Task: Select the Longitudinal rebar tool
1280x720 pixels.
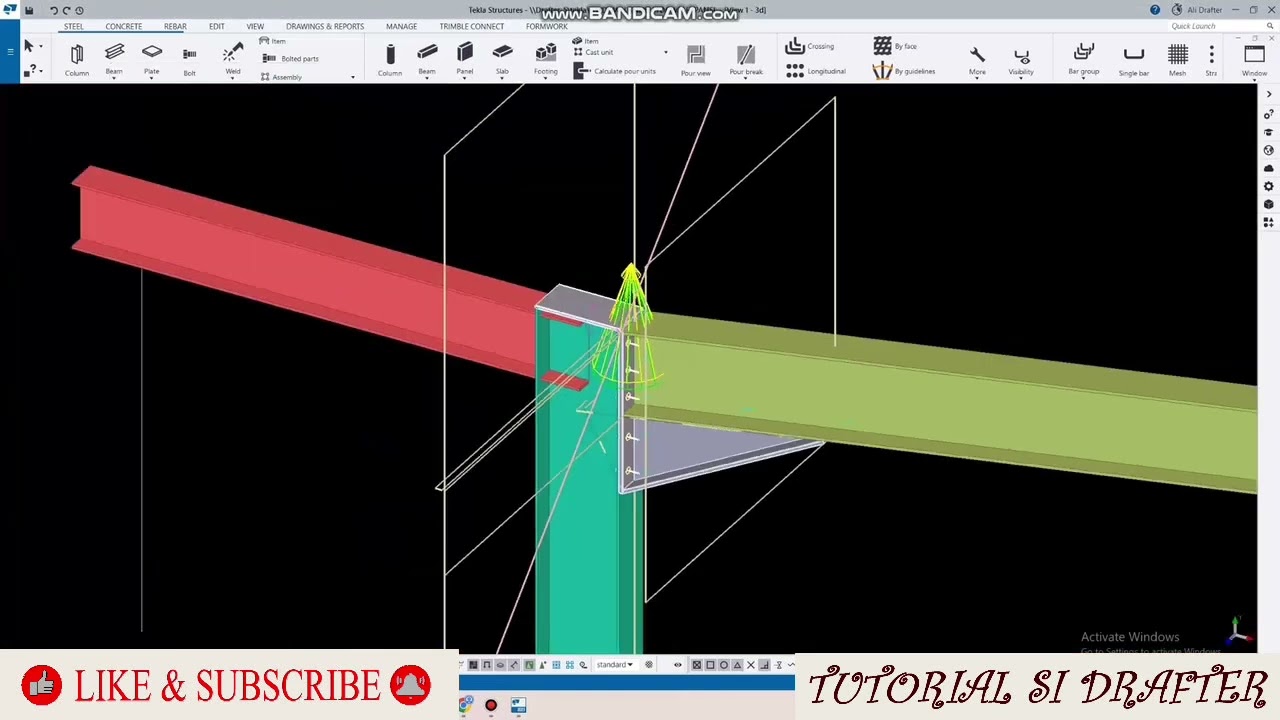Action: (816, 71)
